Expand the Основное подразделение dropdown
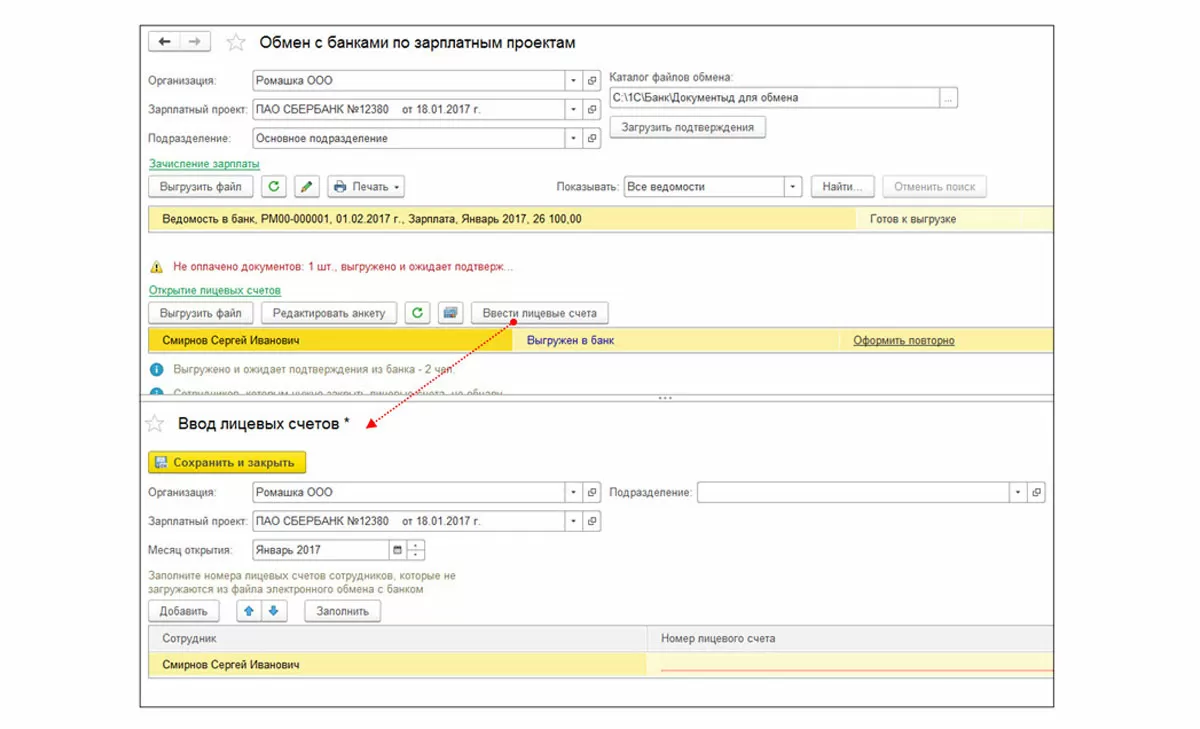The width and height of the screenshot is (1200, 729). click(574, 138)
